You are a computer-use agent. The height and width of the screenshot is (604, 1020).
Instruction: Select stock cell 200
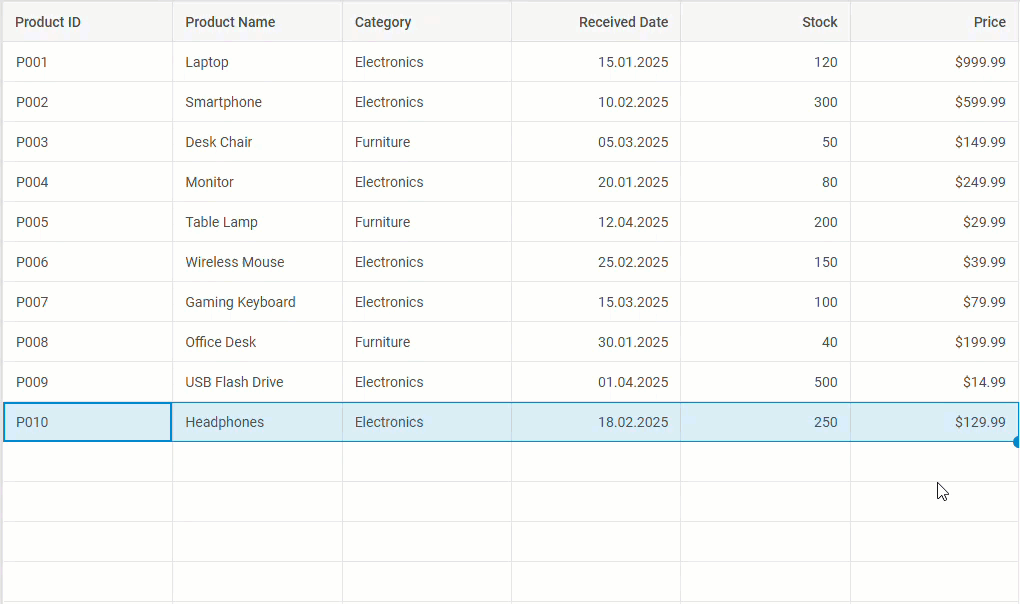[766, 222]
